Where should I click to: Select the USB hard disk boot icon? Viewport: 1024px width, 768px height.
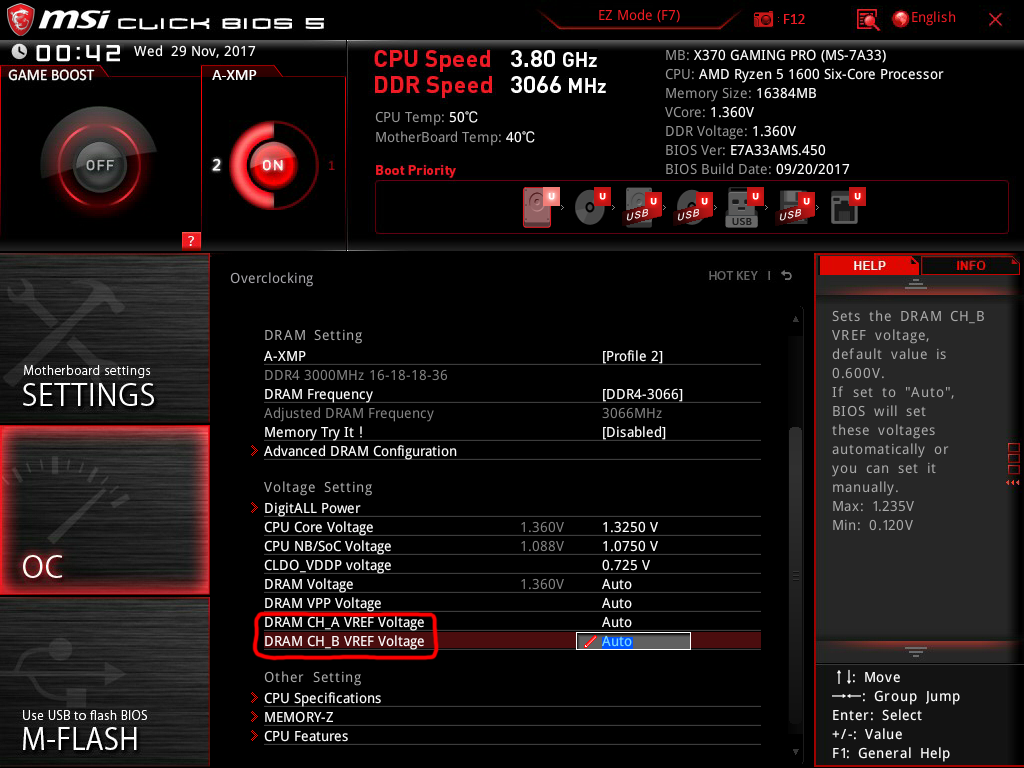(641, 208)
